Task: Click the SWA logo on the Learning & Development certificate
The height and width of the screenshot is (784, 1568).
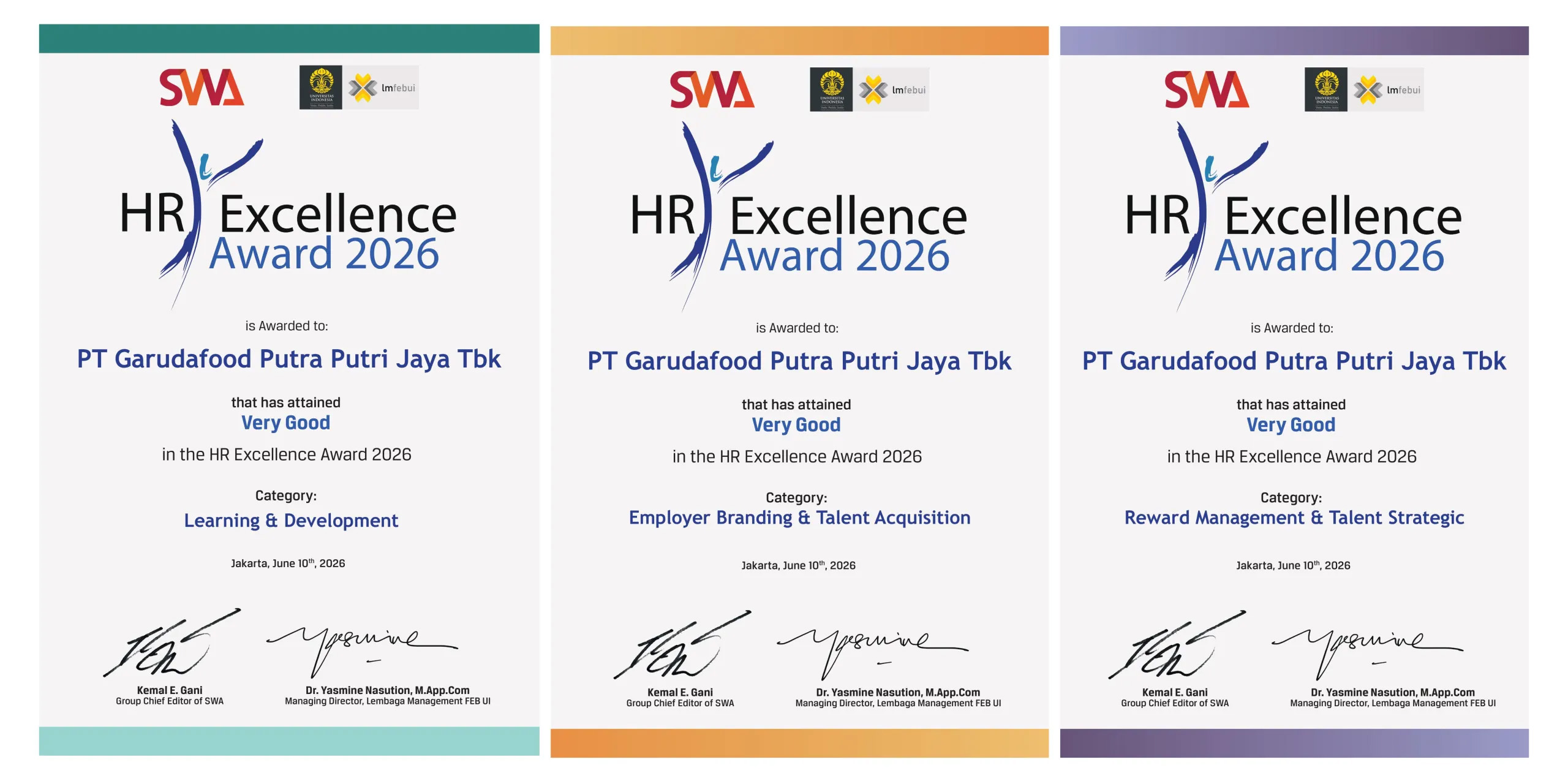Action: pyautogui.click(x=202, y=88)
